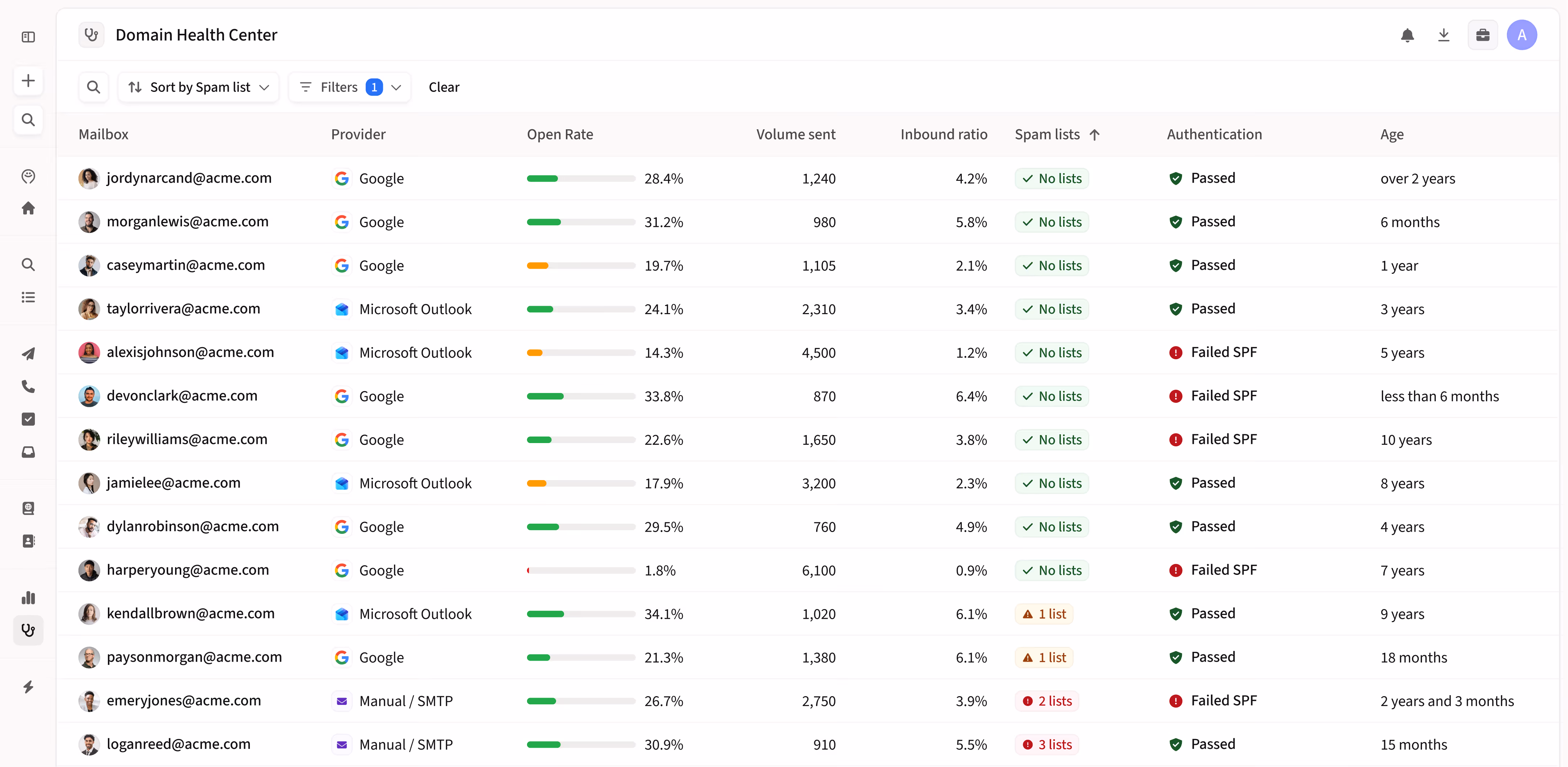Click the 2 lists badge for emeryjones
Image resolution: width=1568 pixels, height=767 pixels.
click(x=1047, y=701)
